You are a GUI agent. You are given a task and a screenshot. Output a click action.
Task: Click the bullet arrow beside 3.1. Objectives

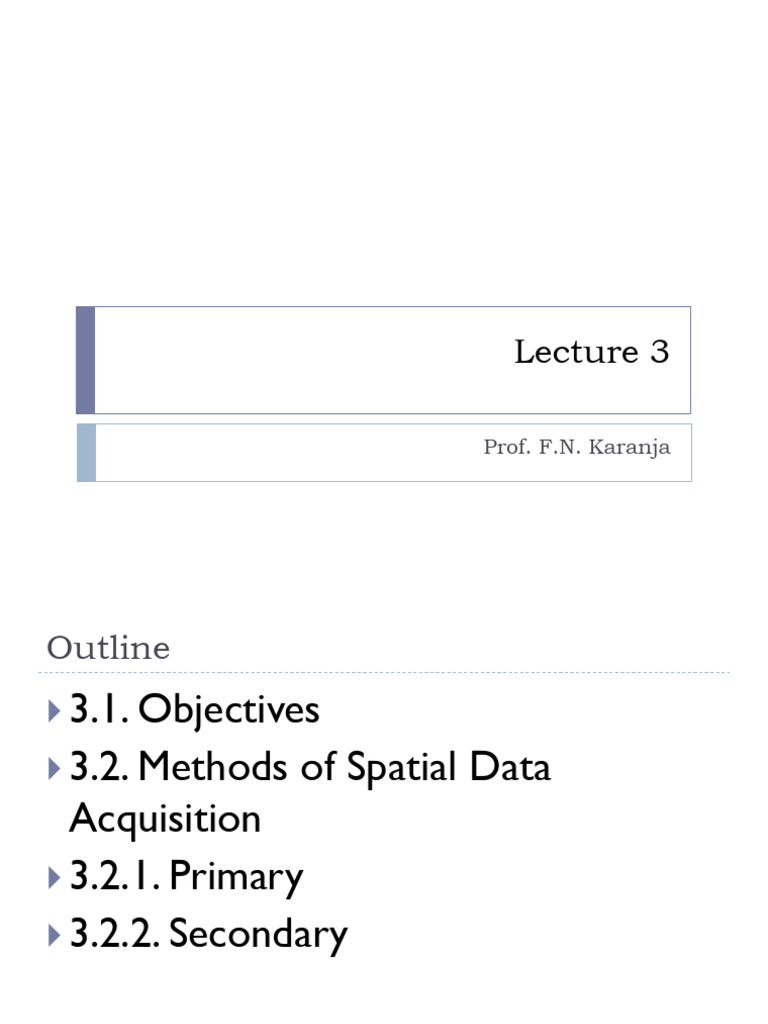pos(54,711)
